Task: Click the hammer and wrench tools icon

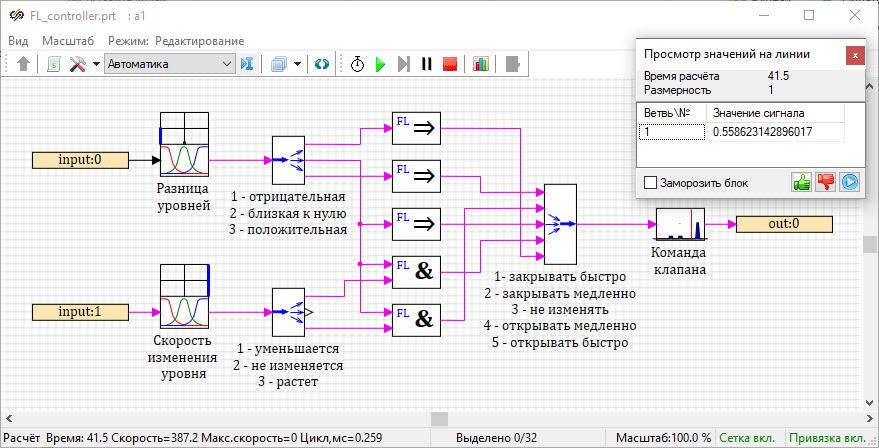Action: click(77, 64)
